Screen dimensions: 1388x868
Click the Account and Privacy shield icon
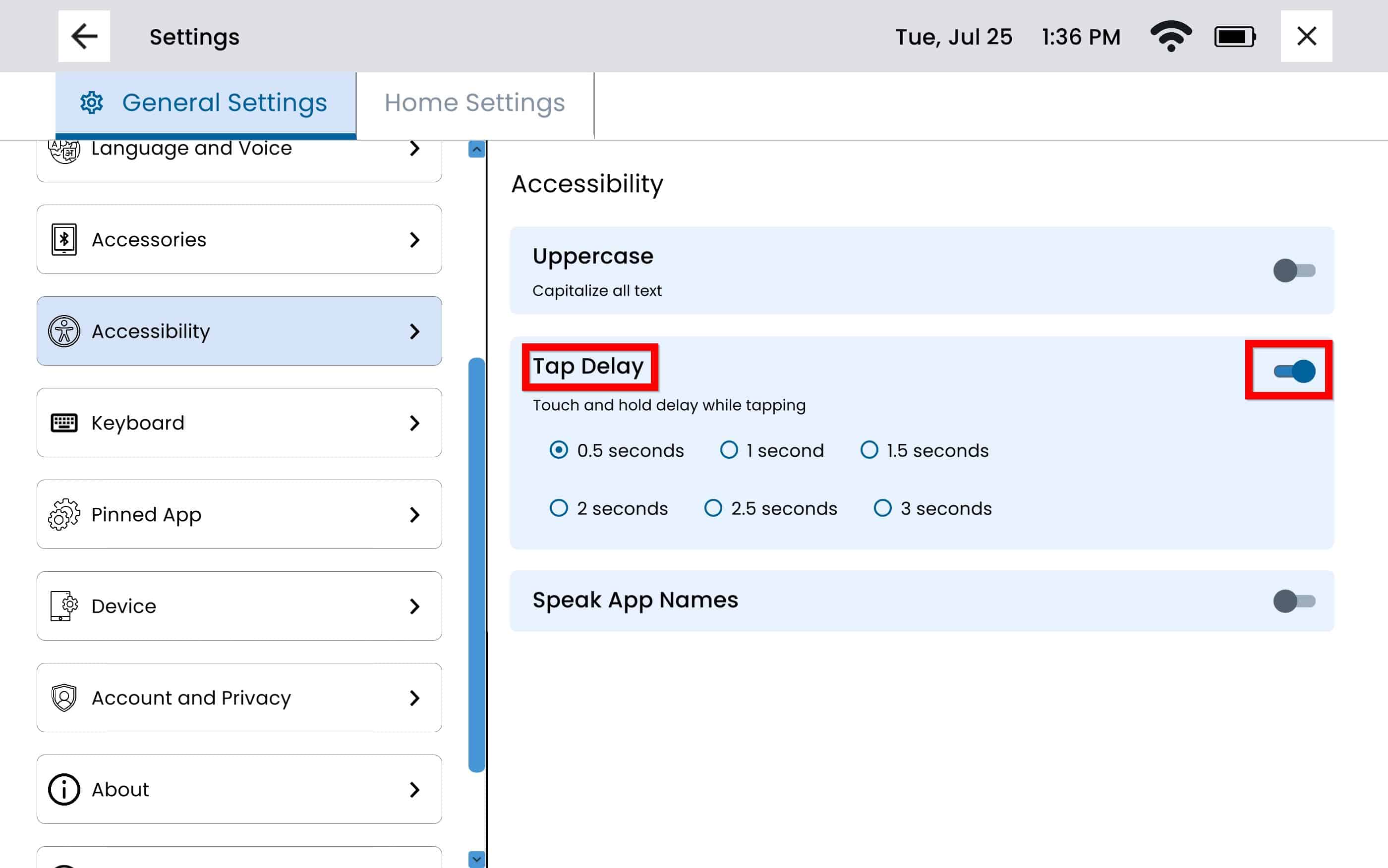coord(64,698)
